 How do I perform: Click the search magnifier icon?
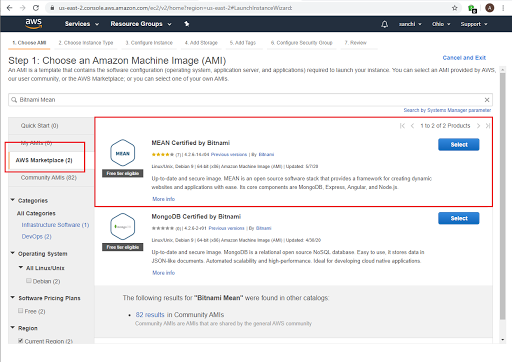tap(14, 100)
